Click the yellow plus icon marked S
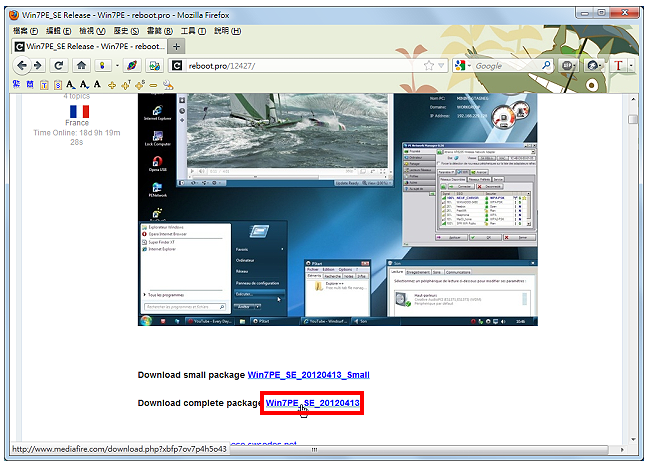 (140, 85)
